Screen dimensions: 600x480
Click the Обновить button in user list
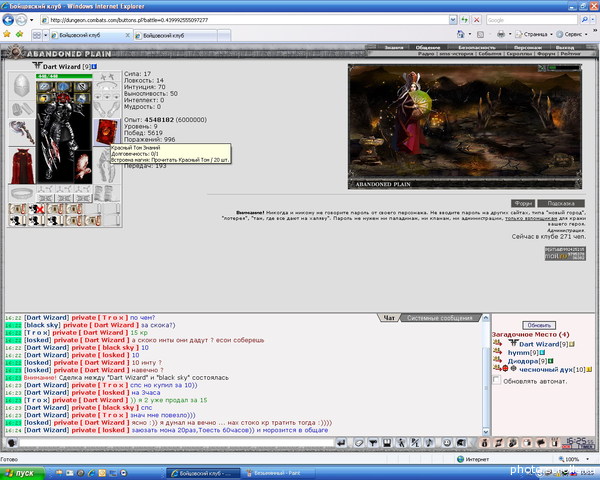[539, 325]
